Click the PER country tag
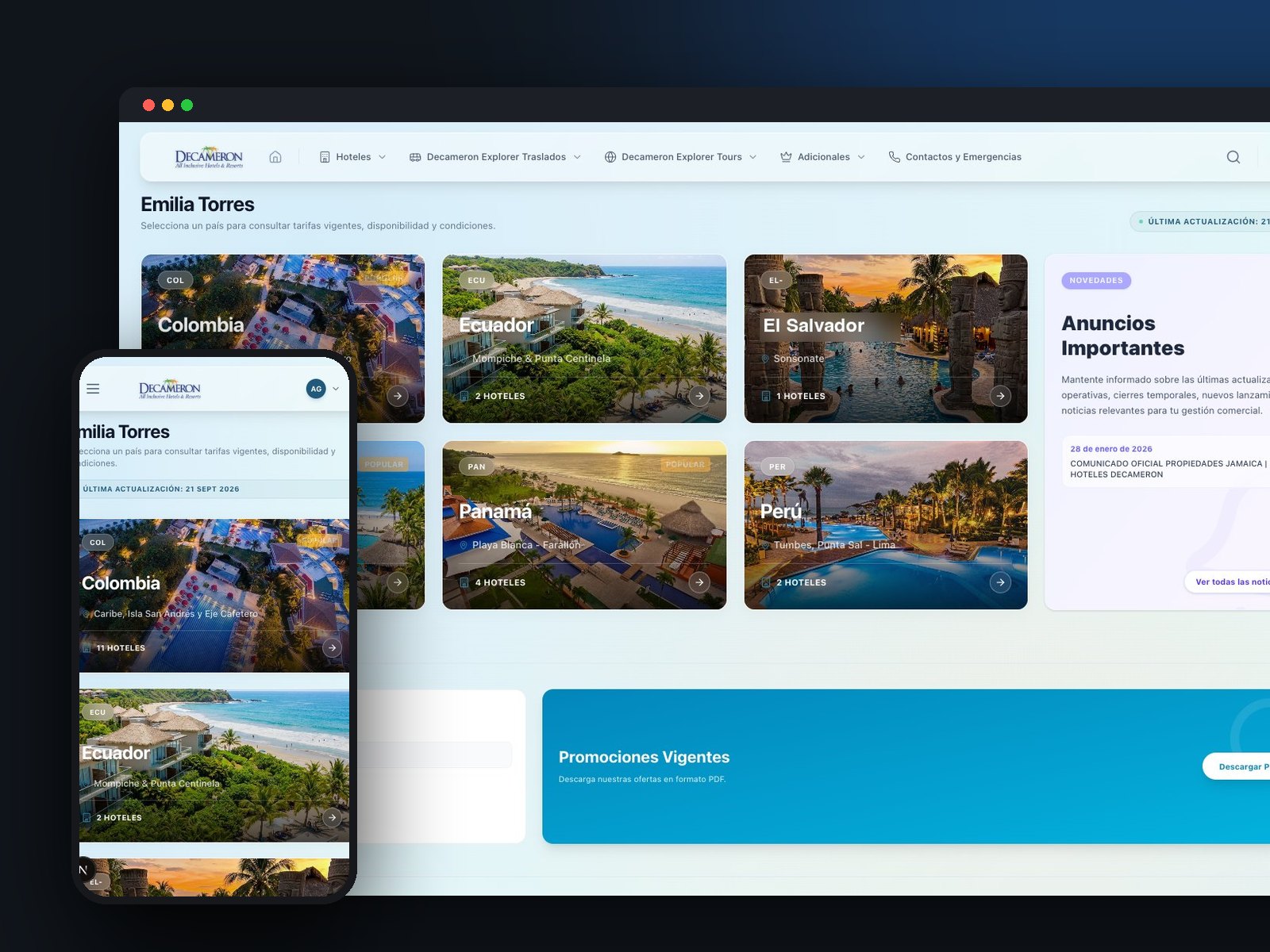 pyautogui.click(x=777, y=466)
